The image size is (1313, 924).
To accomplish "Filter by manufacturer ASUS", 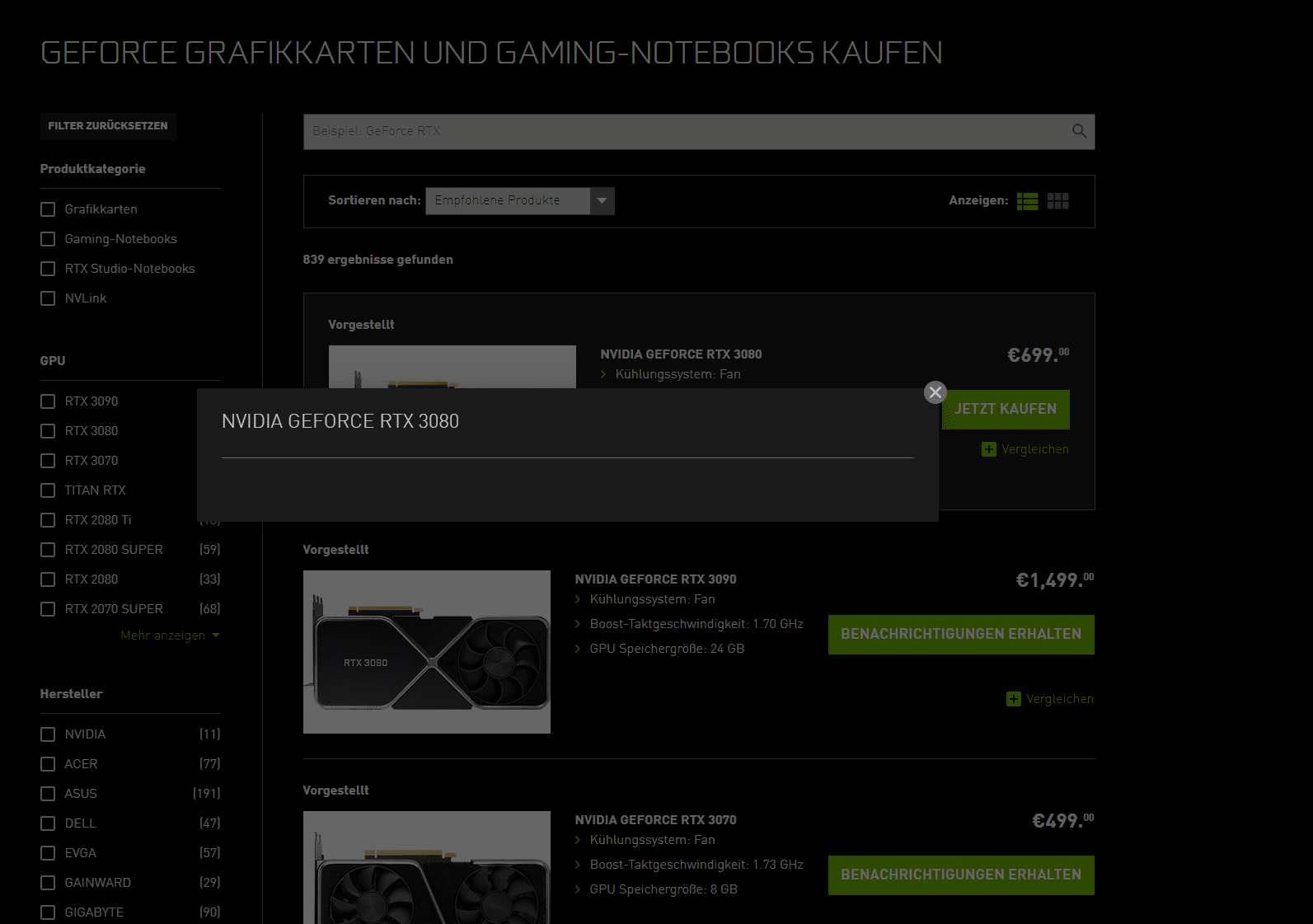I will (x=48, y=794).
